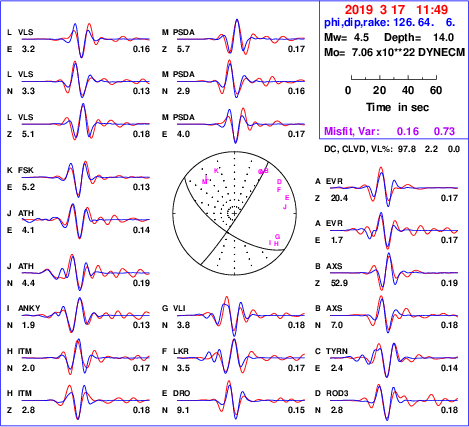
Task: Click the time scale bar in legend
Action: (x=394, y=78)
